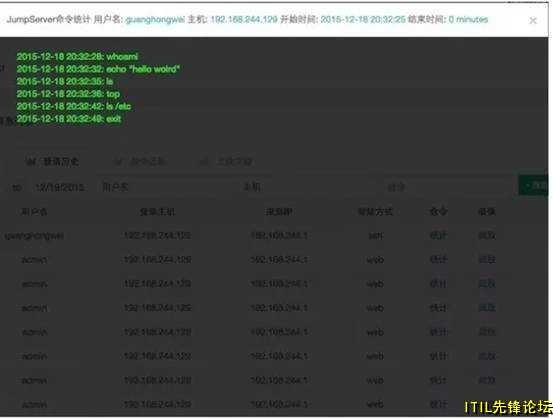Viewport: 553px width, 419px height.
Task: Click the host 192.168.244.129 in dialog header
Action: (x=244, y=19)
